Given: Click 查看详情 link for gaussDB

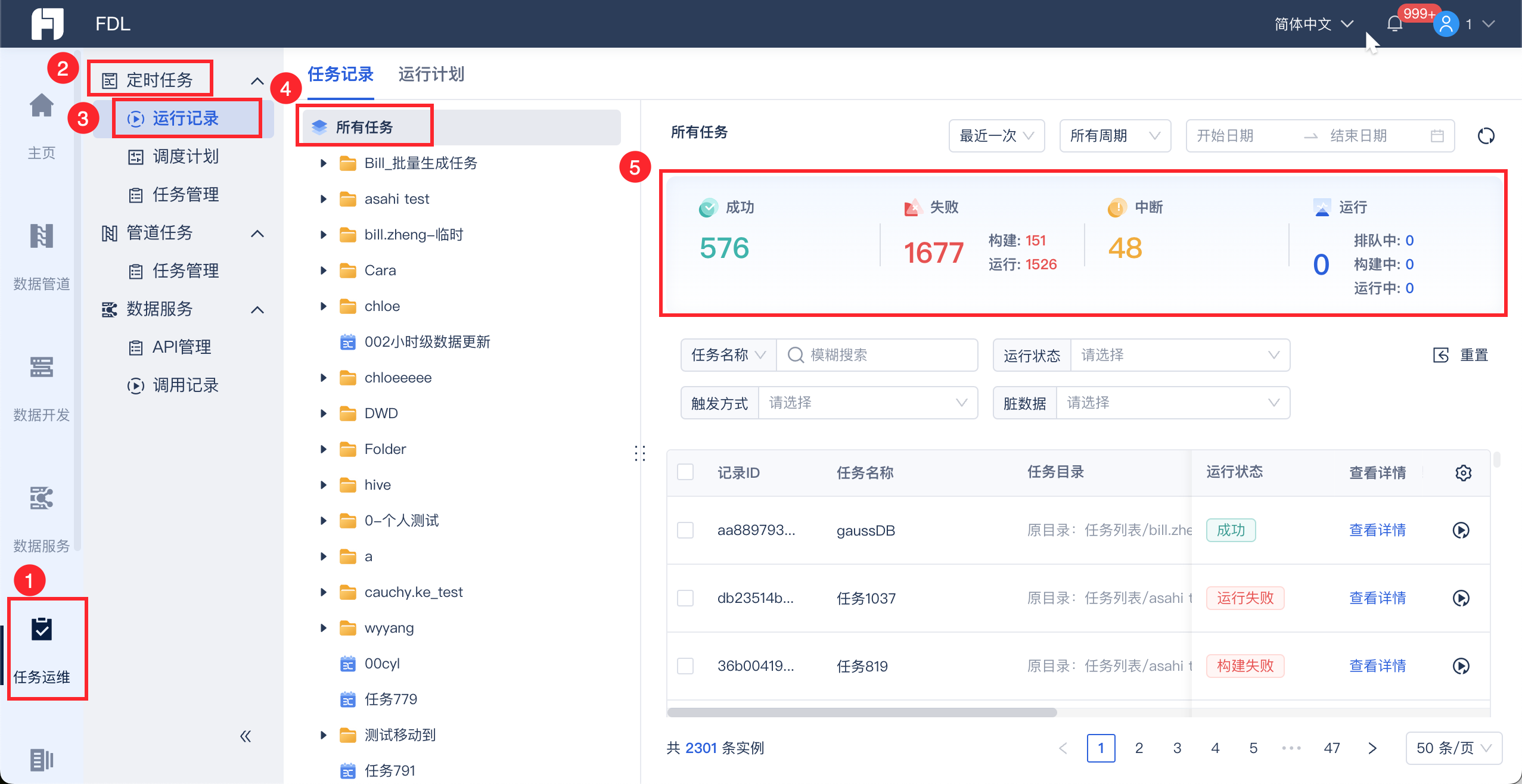Looking at the screenshot, I should click(1377, 530).
